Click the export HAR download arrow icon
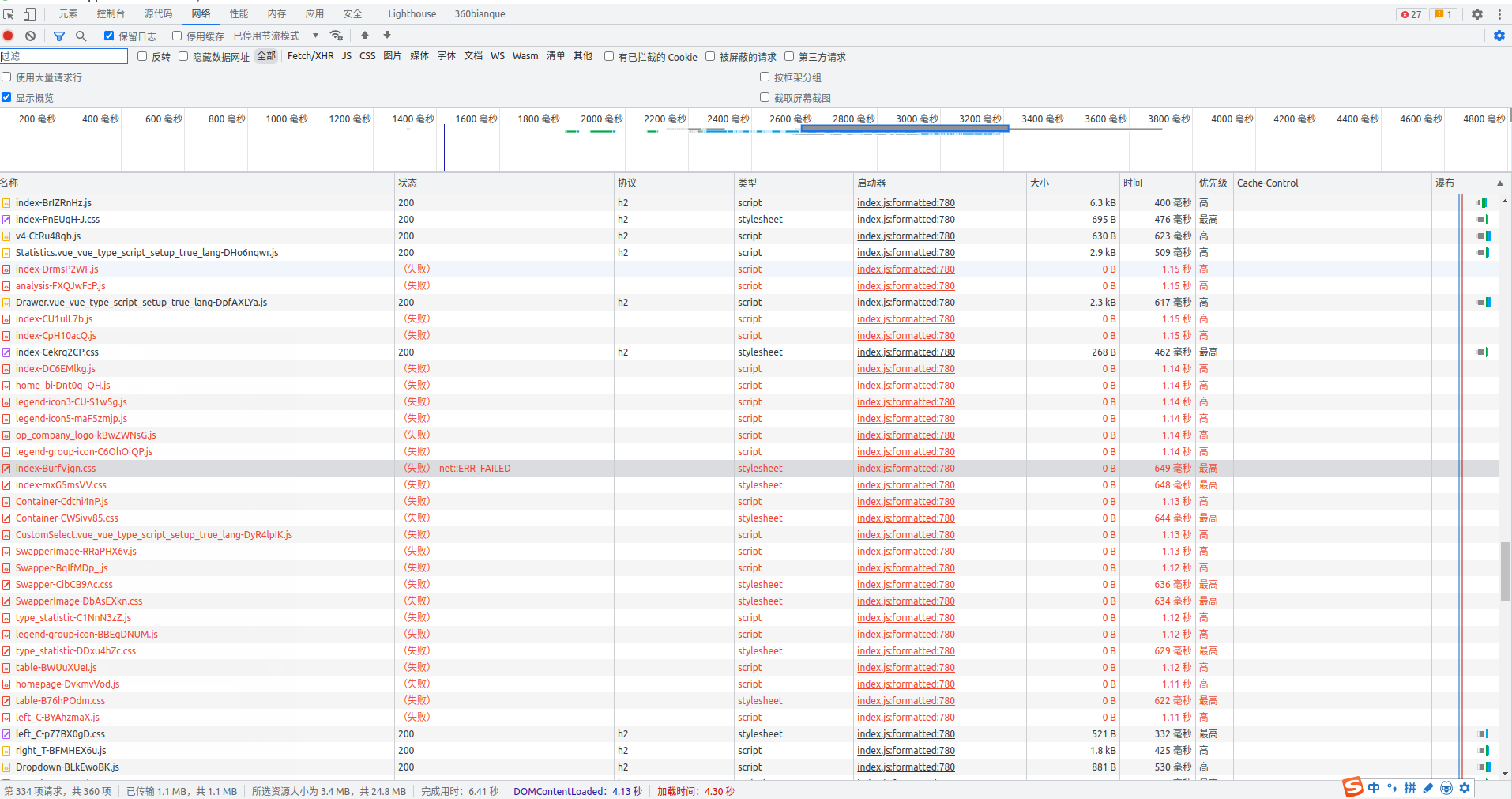Image resolution: width=1512 pixels, height=799 pixels. click(387, 36)
